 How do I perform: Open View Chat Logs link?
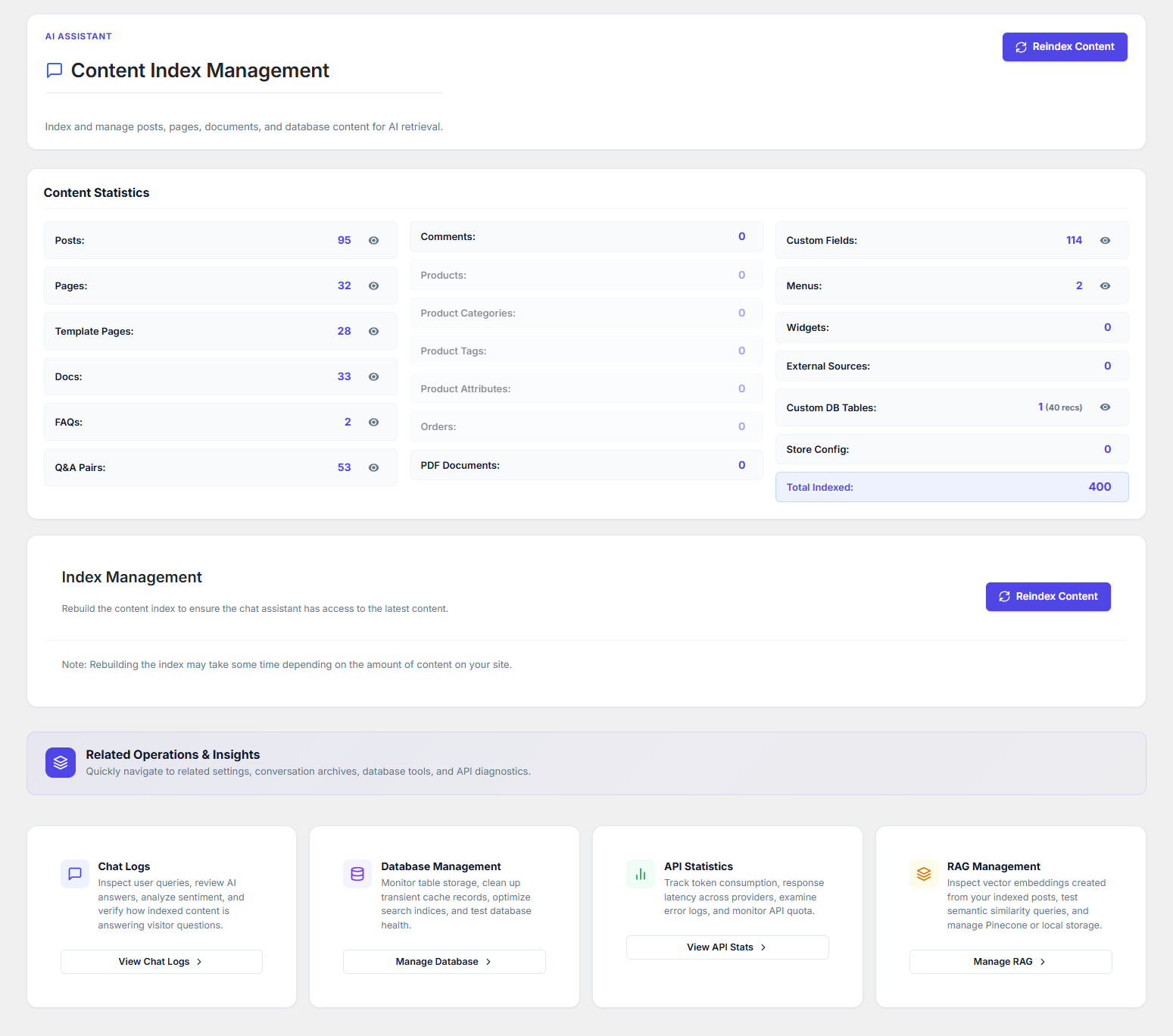[x=161, y=962]
